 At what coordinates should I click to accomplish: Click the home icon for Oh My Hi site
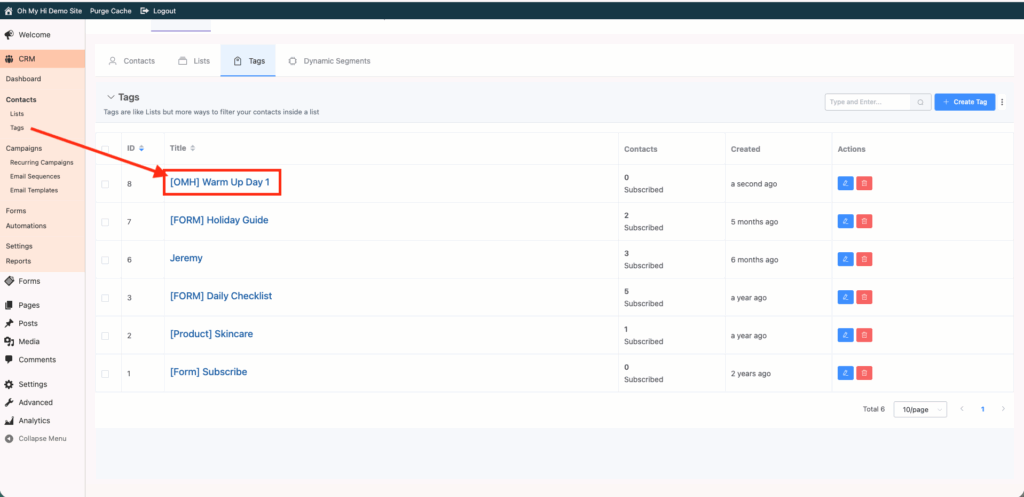coord(8,10)
